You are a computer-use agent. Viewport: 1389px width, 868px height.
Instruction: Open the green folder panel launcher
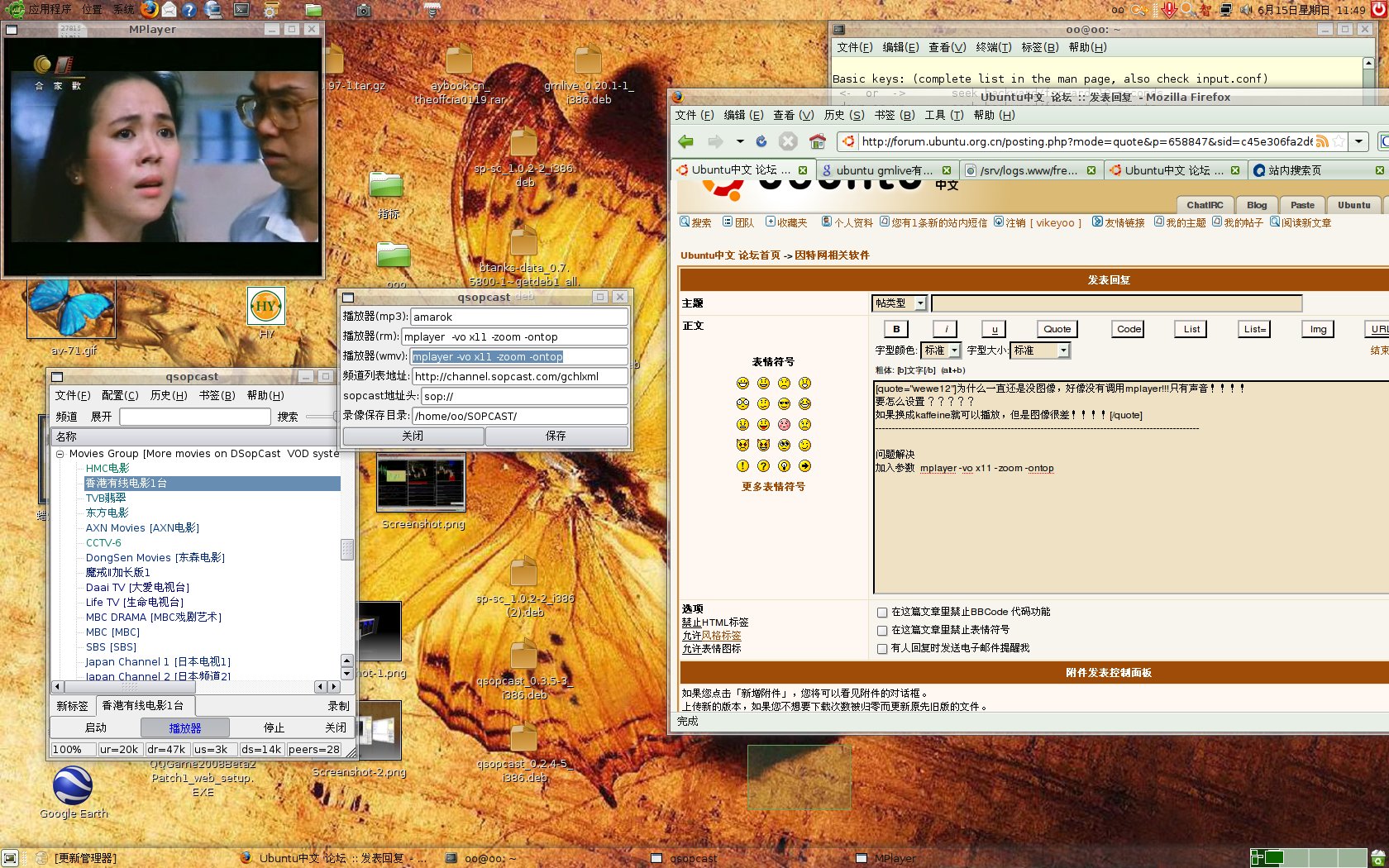click(x=313, y=10)
